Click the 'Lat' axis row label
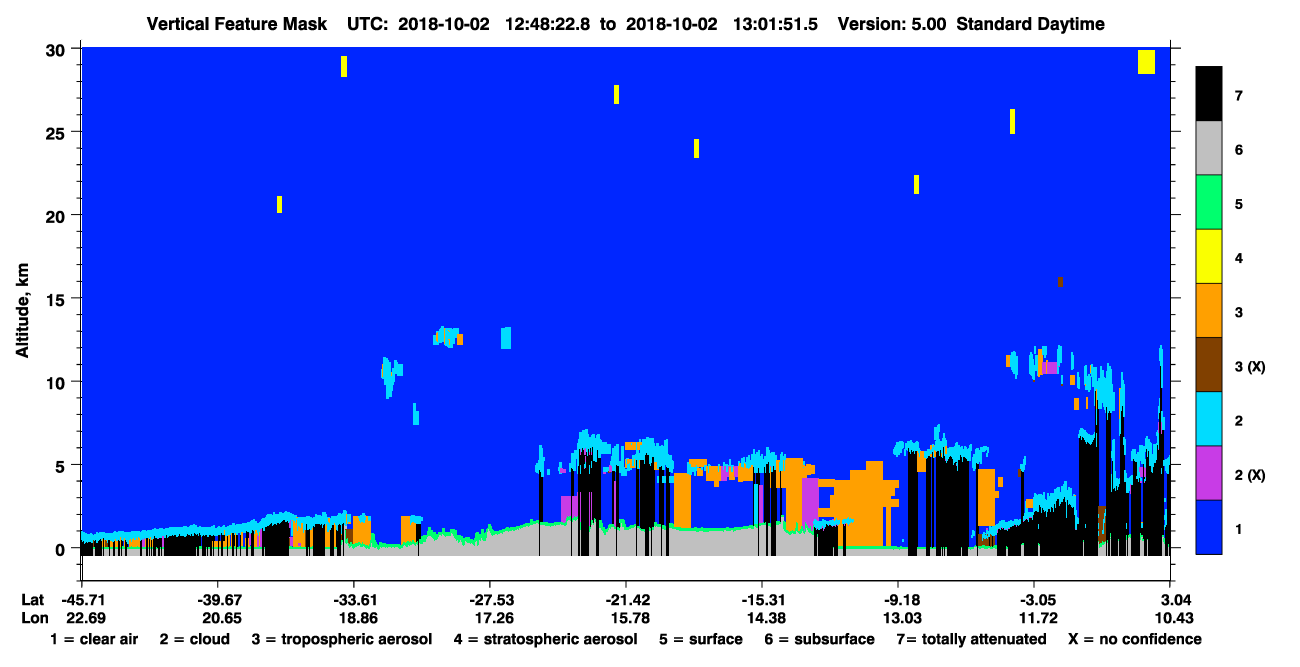The width and height of the screenshot is (1300, 667). tap(33, 600)
